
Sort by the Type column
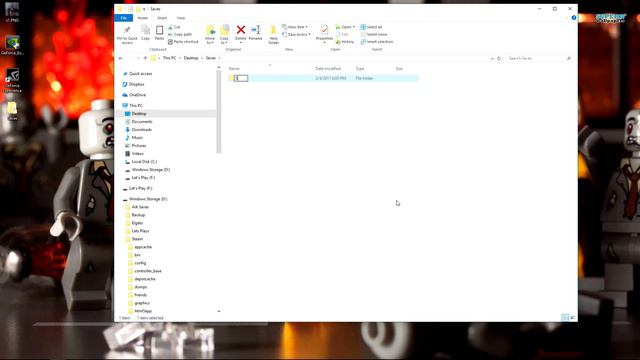[x=360, y=69]
